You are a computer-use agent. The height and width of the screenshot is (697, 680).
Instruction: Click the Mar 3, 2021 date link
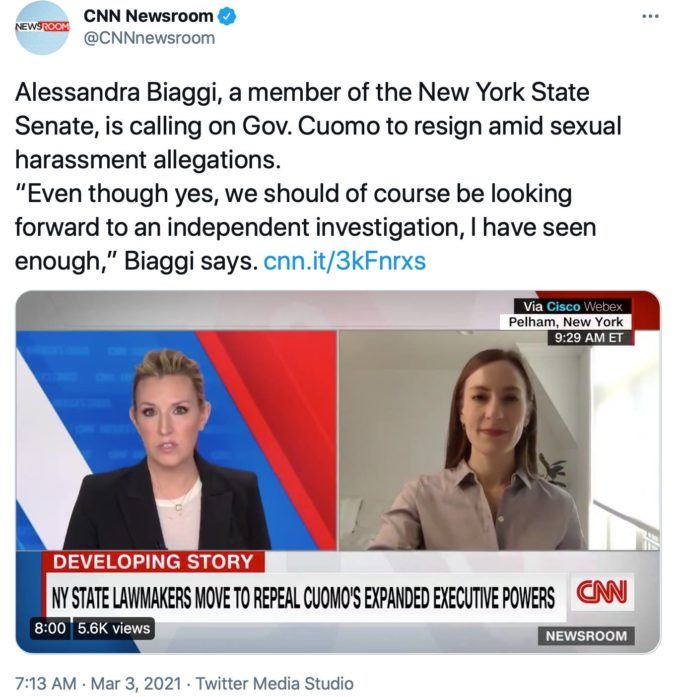(136, 683)
